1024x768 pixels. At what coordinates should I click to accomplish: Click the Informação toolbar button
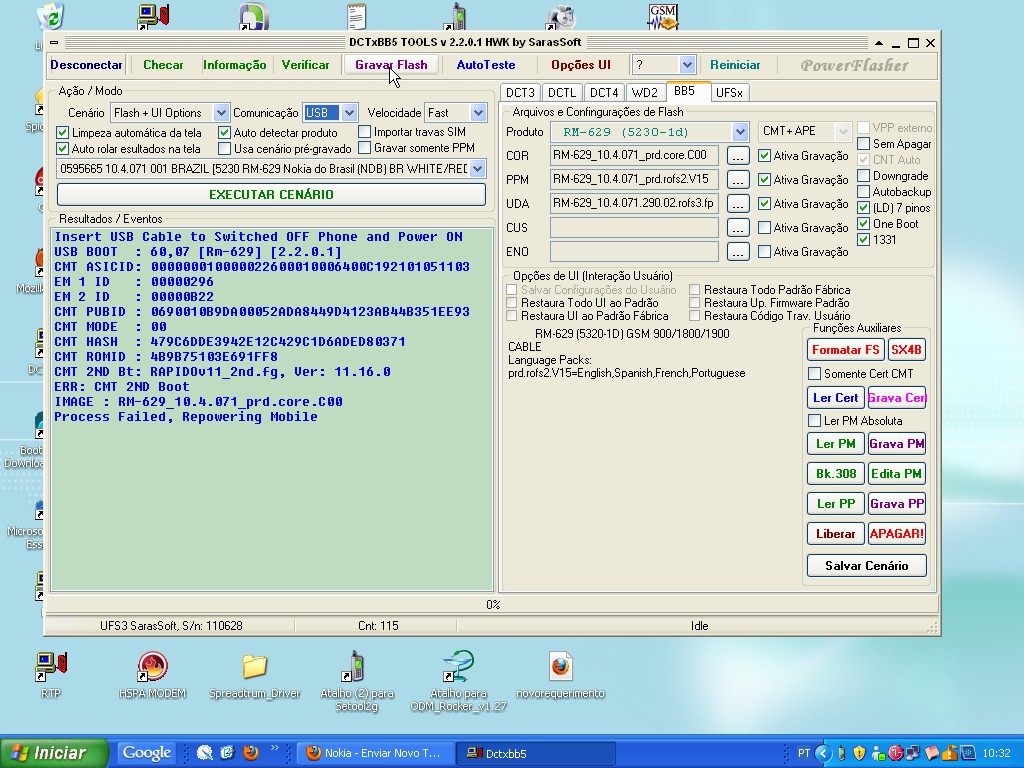pyautogui.click(x=234, y=65)
